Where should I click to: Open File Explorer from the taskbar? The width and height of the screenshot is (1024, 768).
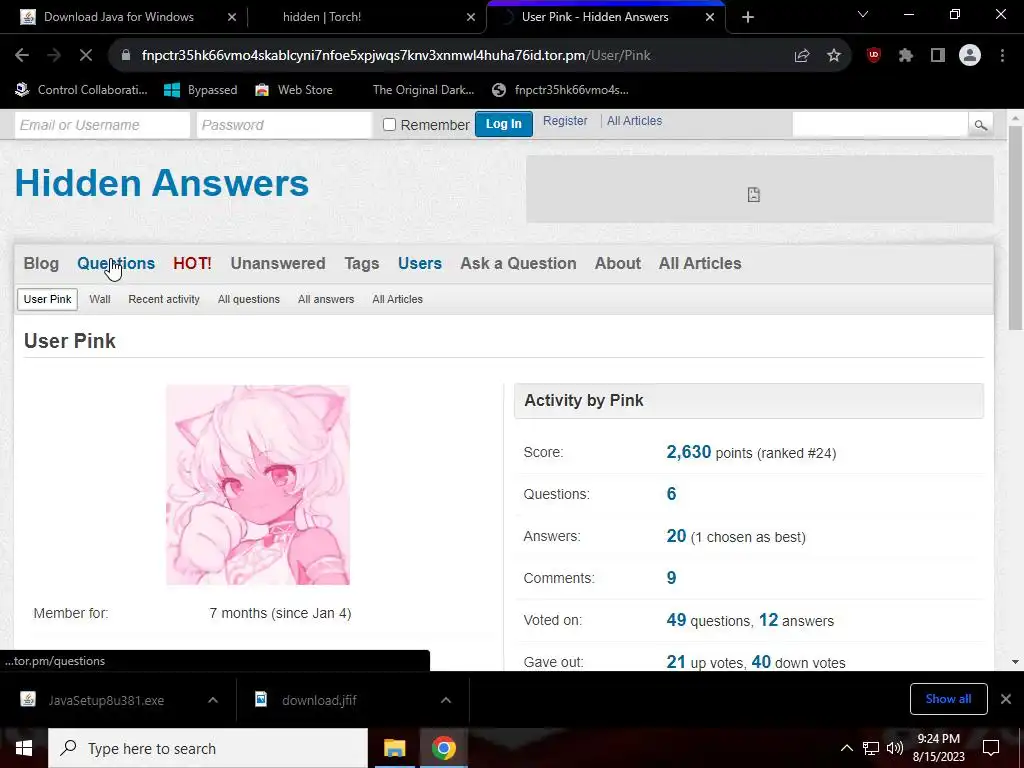(x=394, y=748)
